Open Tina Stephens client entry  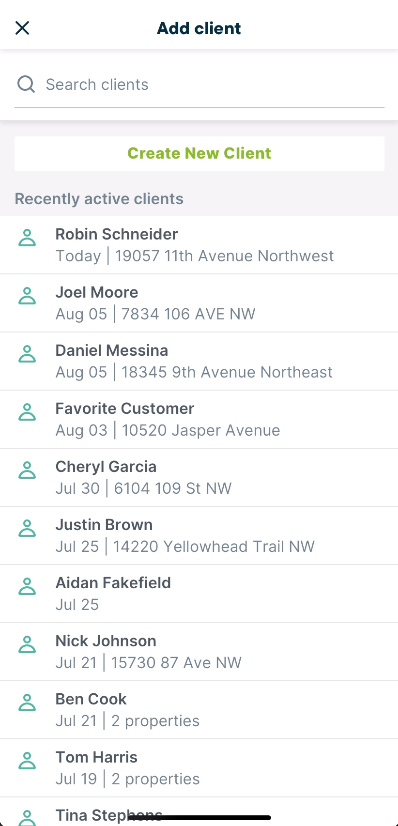[x=199, y=812]
